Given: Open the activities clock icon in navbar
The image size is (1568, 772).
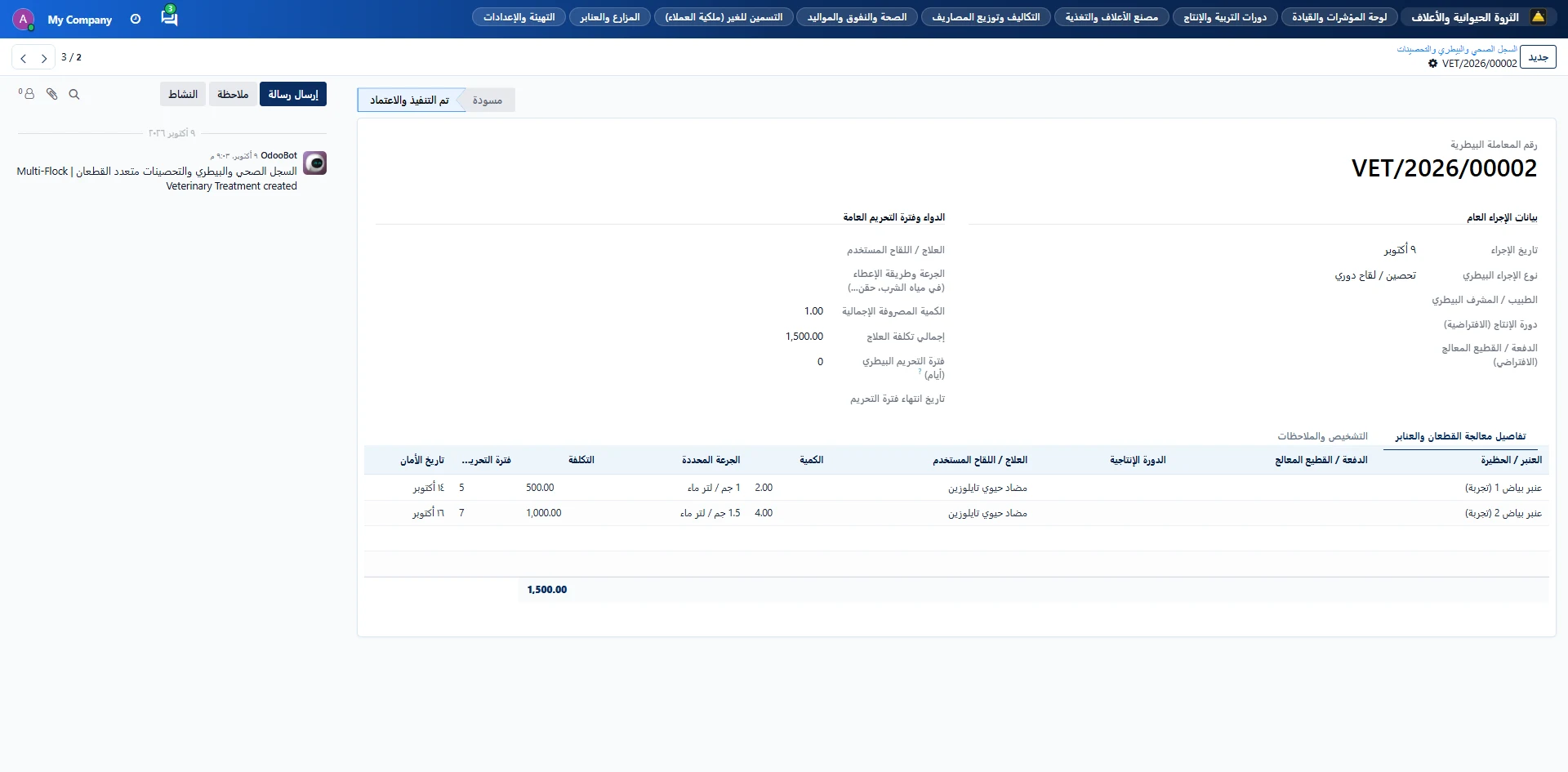Looking at the screenshot, I should pyautogui.click(x=136, y=19).
